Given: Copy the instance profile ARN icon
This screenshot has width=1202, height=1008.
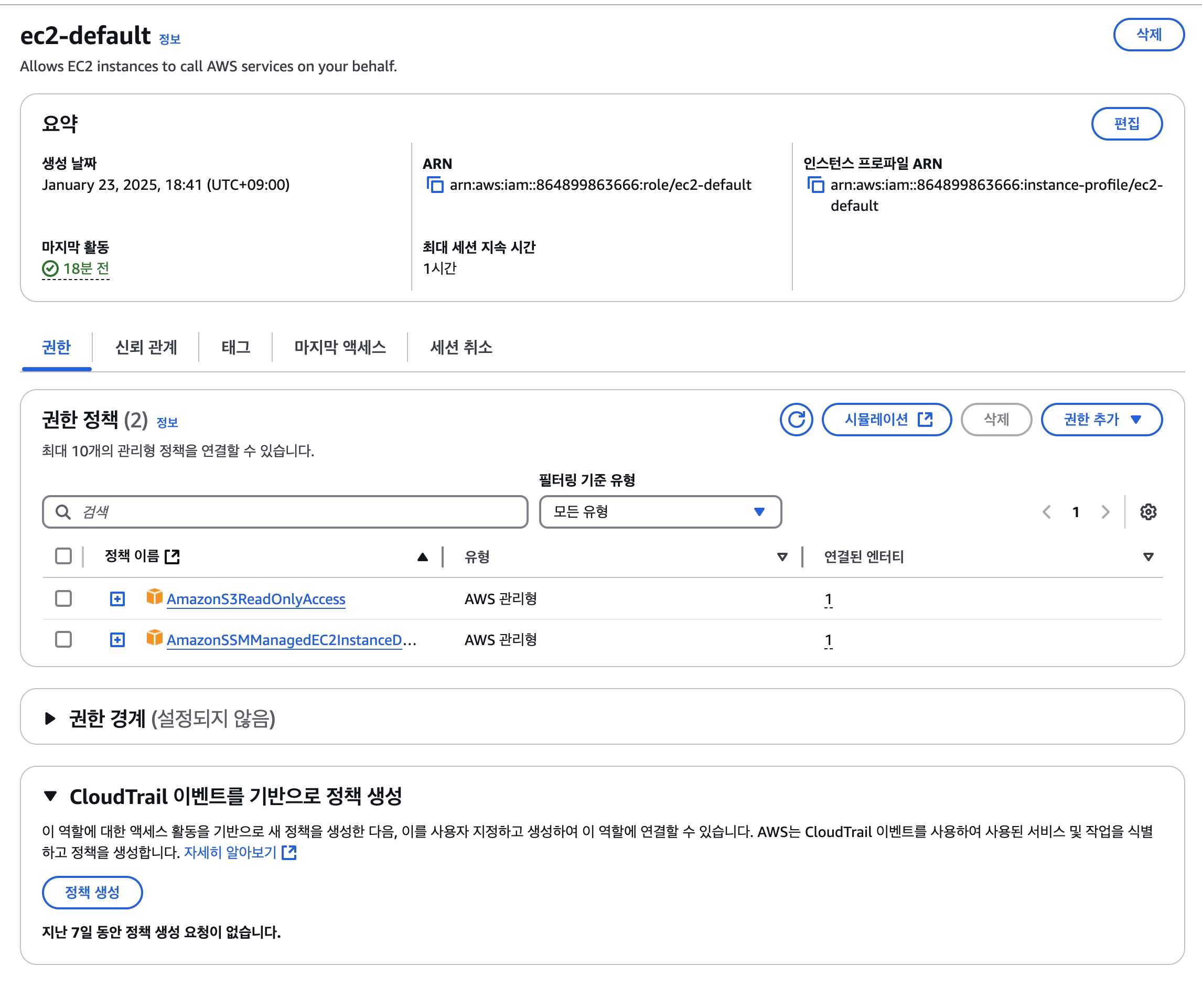Looking at the screenshot, I should [x=815, y=185].
